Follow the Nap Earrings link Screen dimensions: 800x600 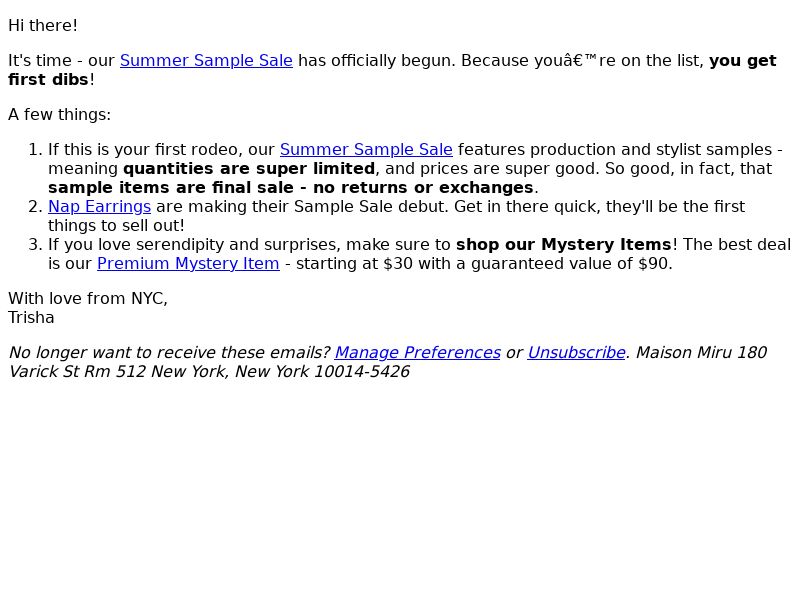pos(99,207)
